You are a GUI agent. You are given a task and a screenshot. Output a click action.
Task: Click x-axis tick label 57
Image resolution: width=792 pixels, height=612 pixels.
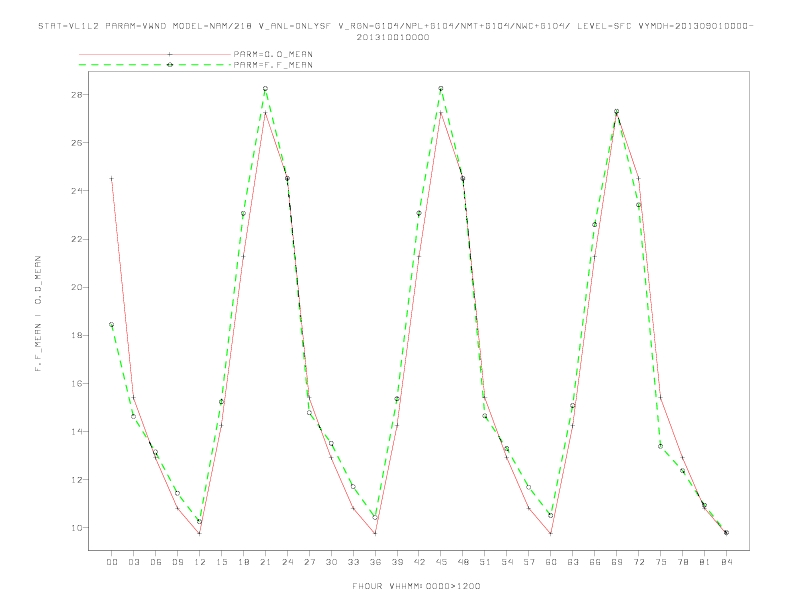tap(529, 562)
